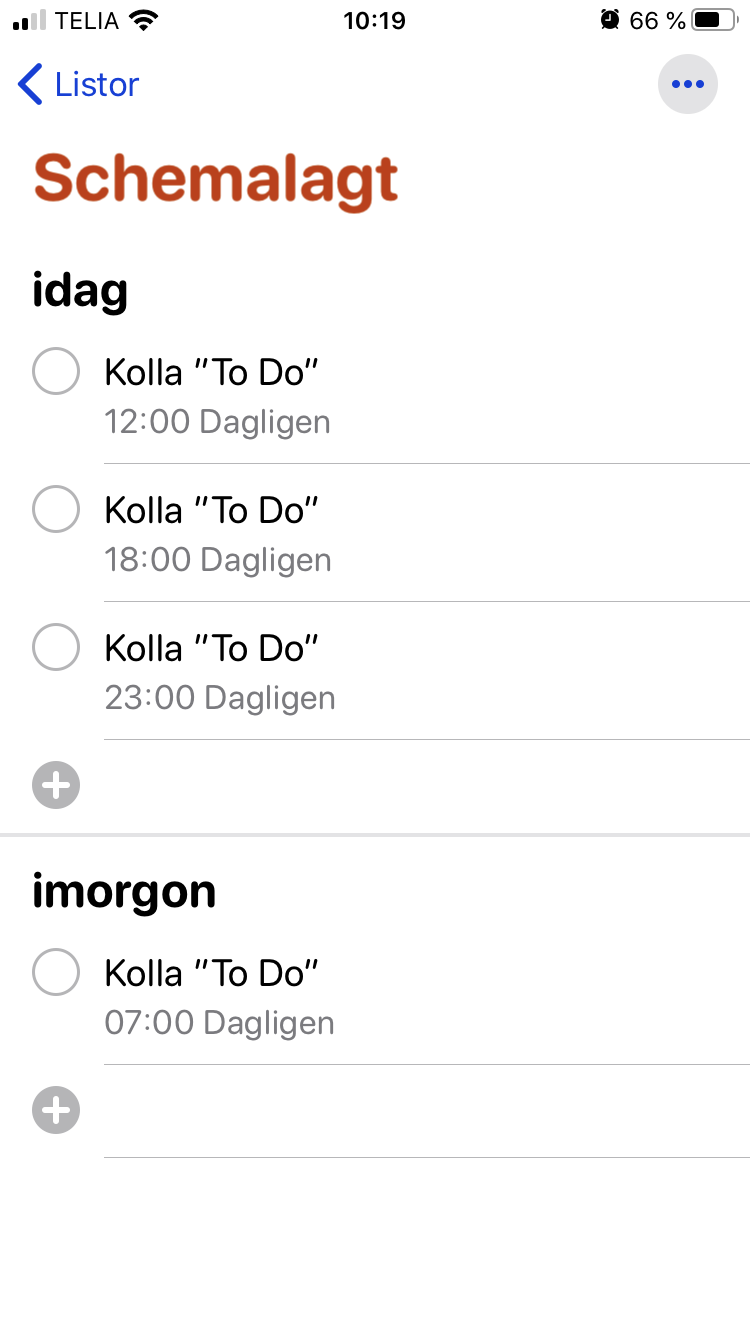Open the more options ellipsis menu

[x=688, y=84]
